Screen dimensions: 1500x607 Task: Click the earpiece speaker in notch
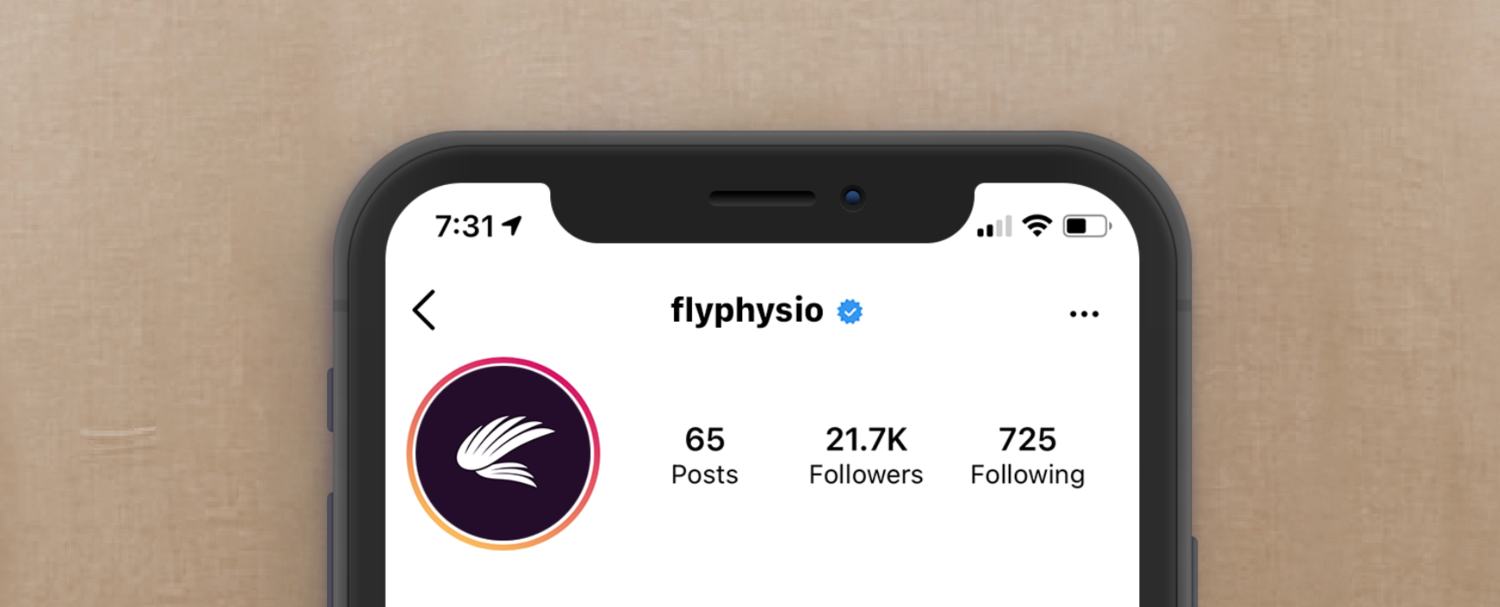pyautogui.click(x=763, y=199)
